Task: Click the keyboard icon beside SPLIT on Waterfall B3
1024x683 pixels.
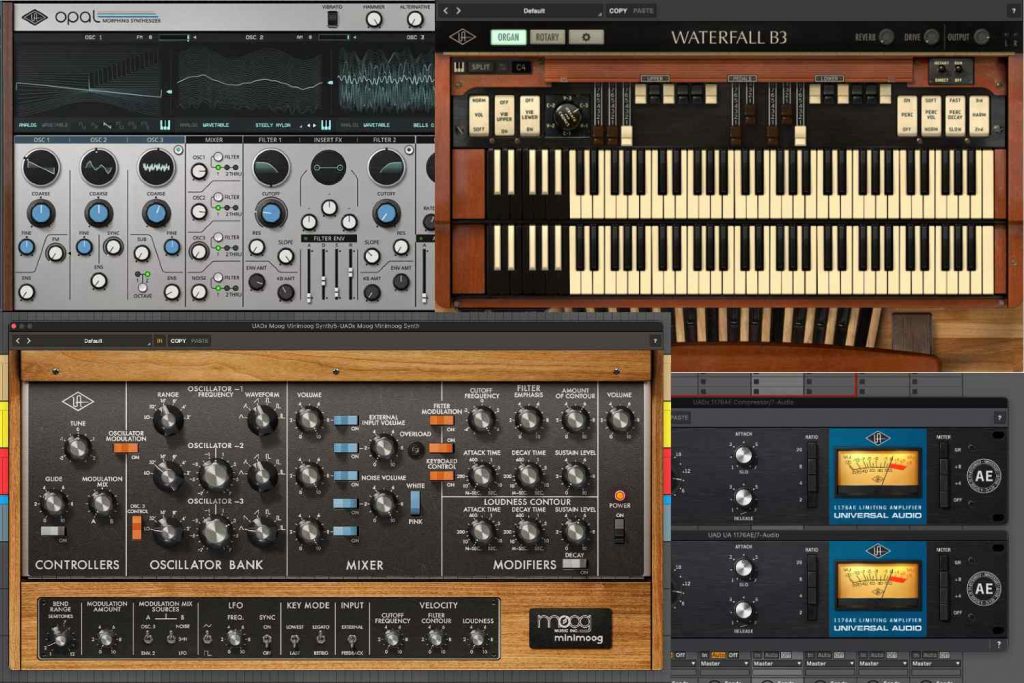Action: pyautogui.click(x=458, y=67)
